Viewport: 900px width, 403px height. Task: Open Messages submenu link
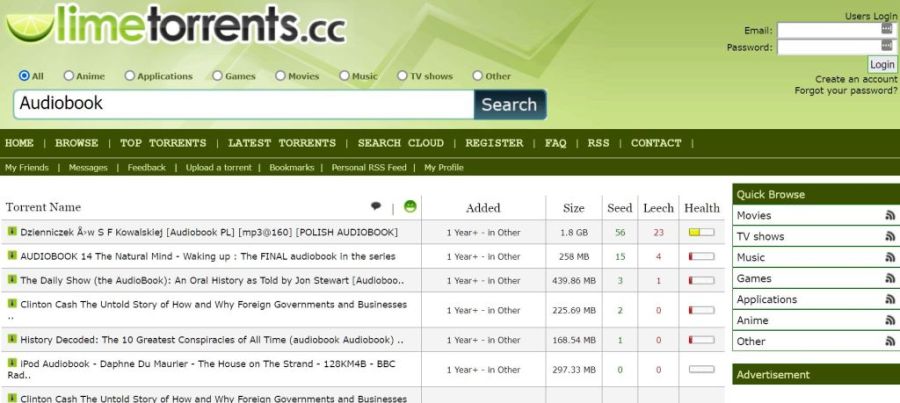click(88, 168)
